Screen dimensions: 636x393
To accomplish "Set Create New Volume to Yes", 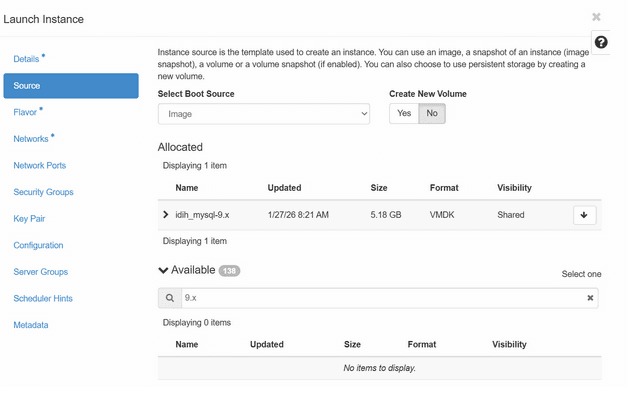I will 404,113.
